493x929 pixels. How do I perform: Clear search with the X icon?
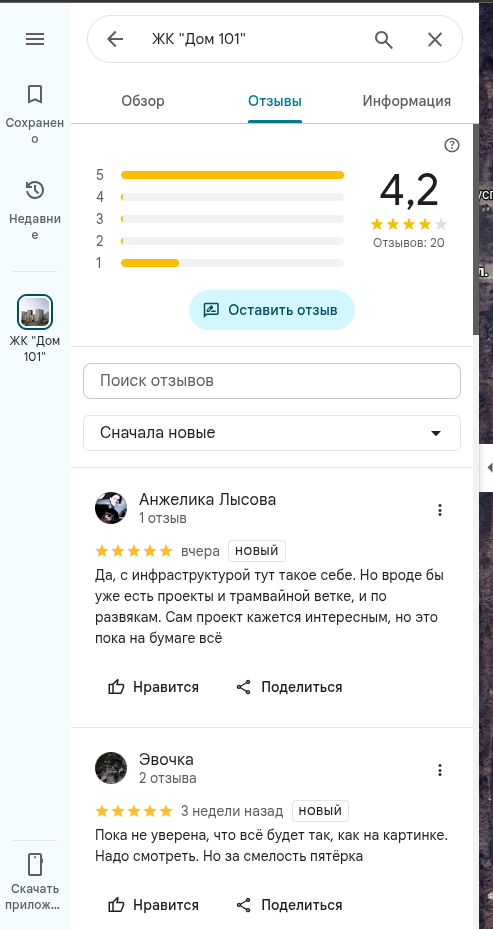coord(435,40)
